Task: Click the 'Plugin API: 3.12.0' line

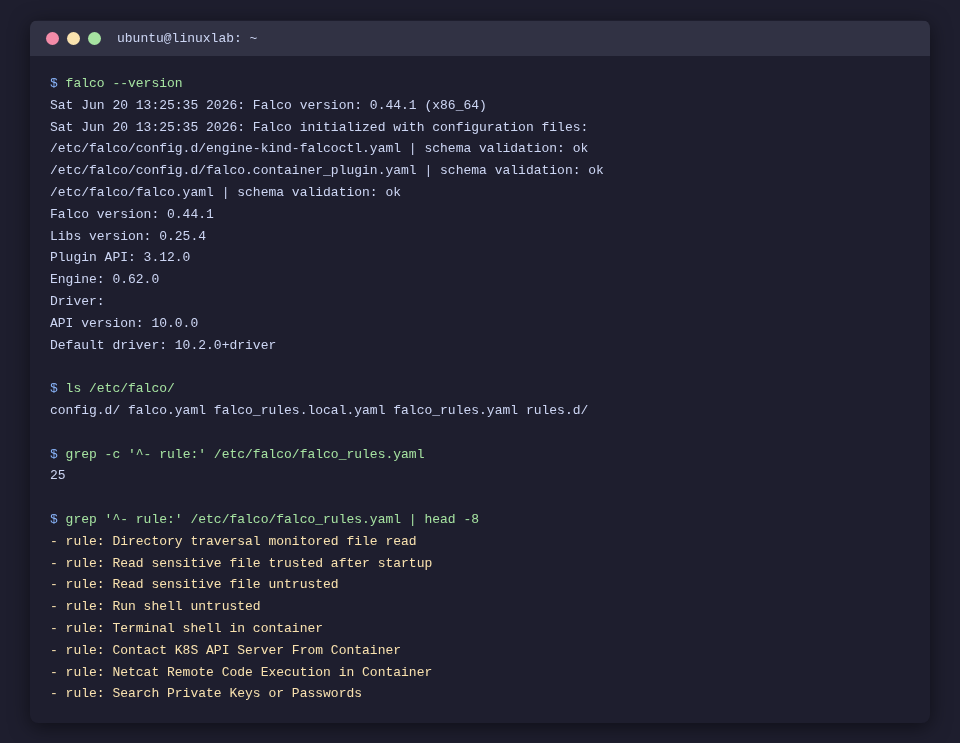Action: (120, 258)
